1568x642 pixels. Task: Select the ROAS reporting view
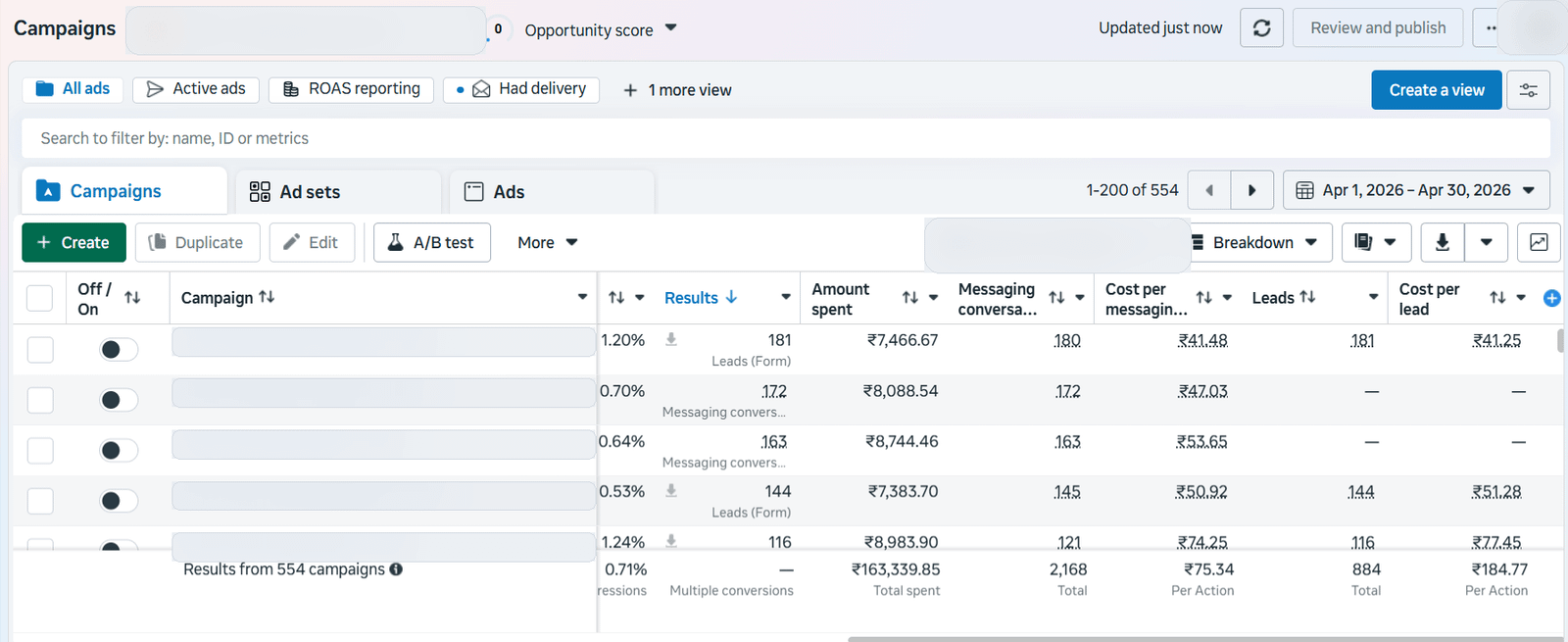click(x=351, y=89)
